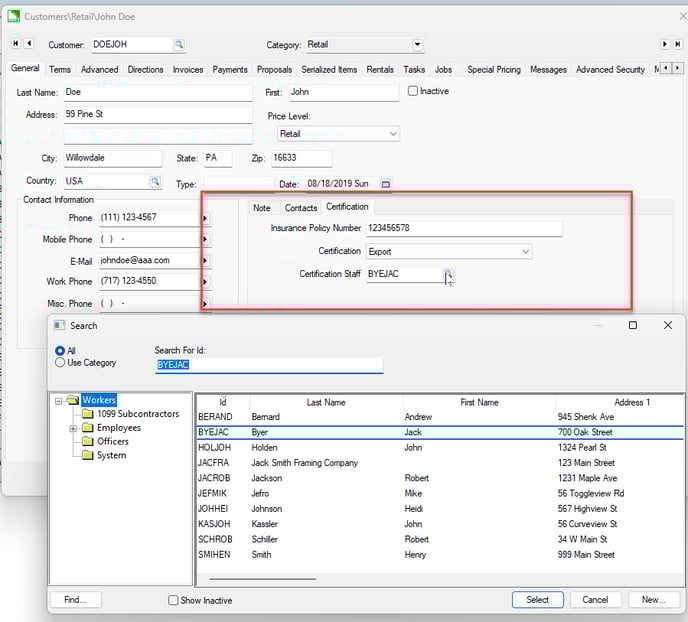Click the arrow button beside E-Mail field

(x=205, y=261)
